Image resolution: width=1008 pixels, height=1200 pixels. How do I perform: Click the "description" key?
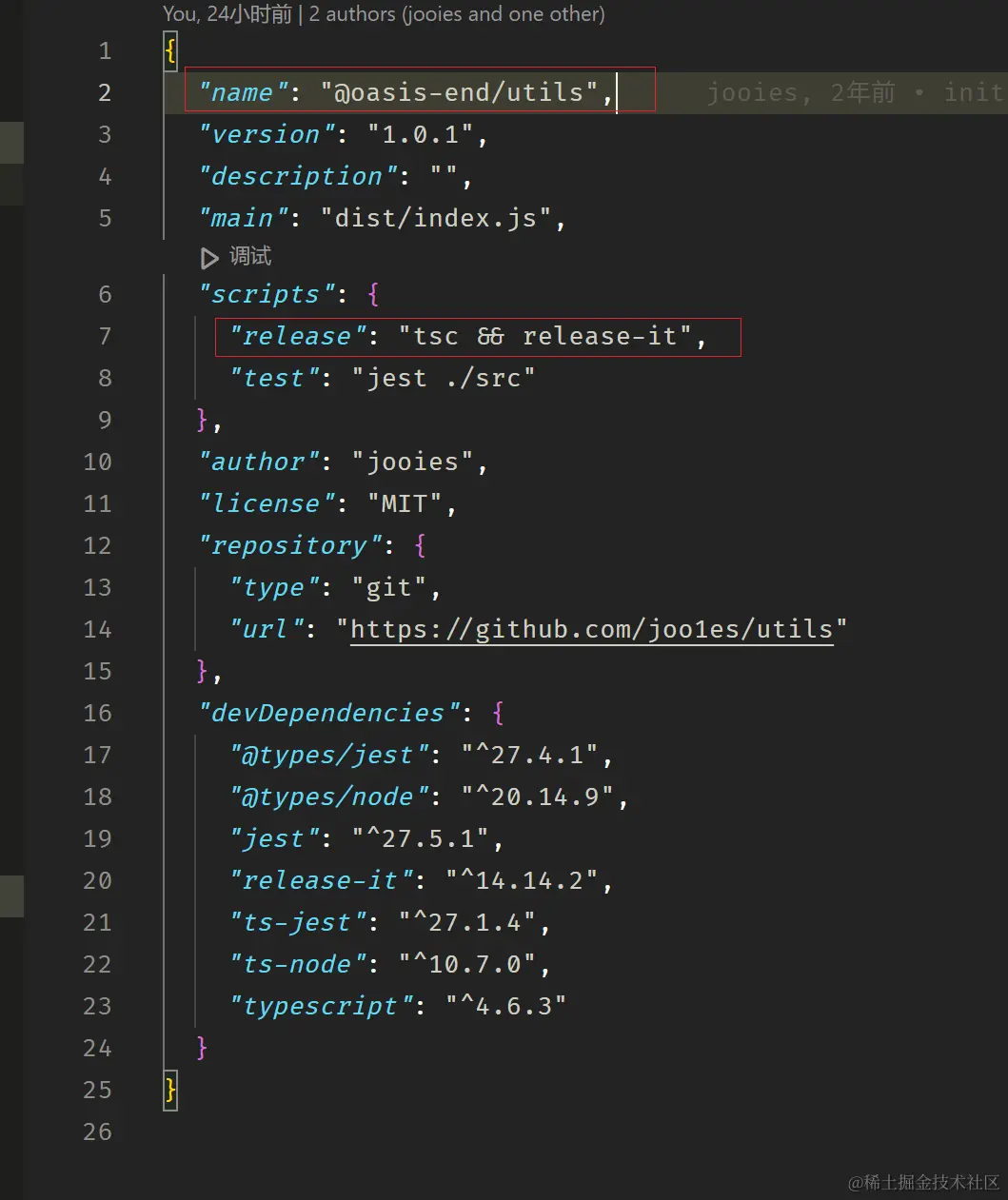click(296, 176)
